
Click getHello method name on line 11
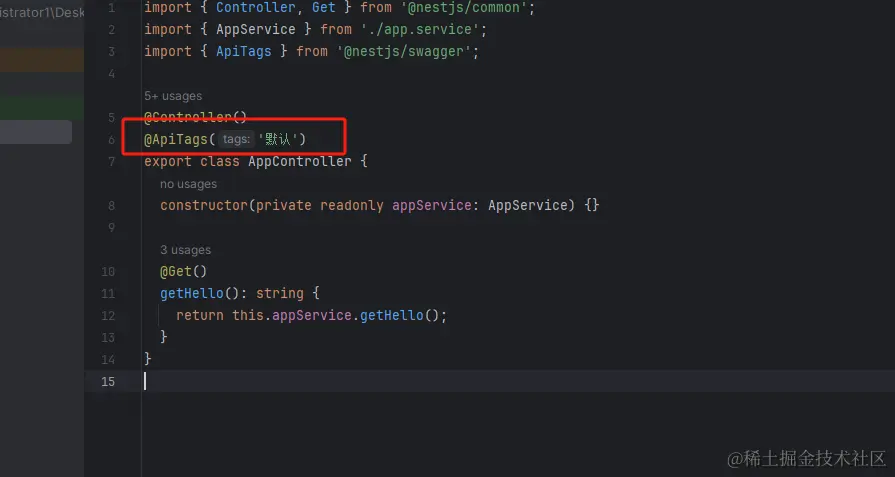(192, 293)
